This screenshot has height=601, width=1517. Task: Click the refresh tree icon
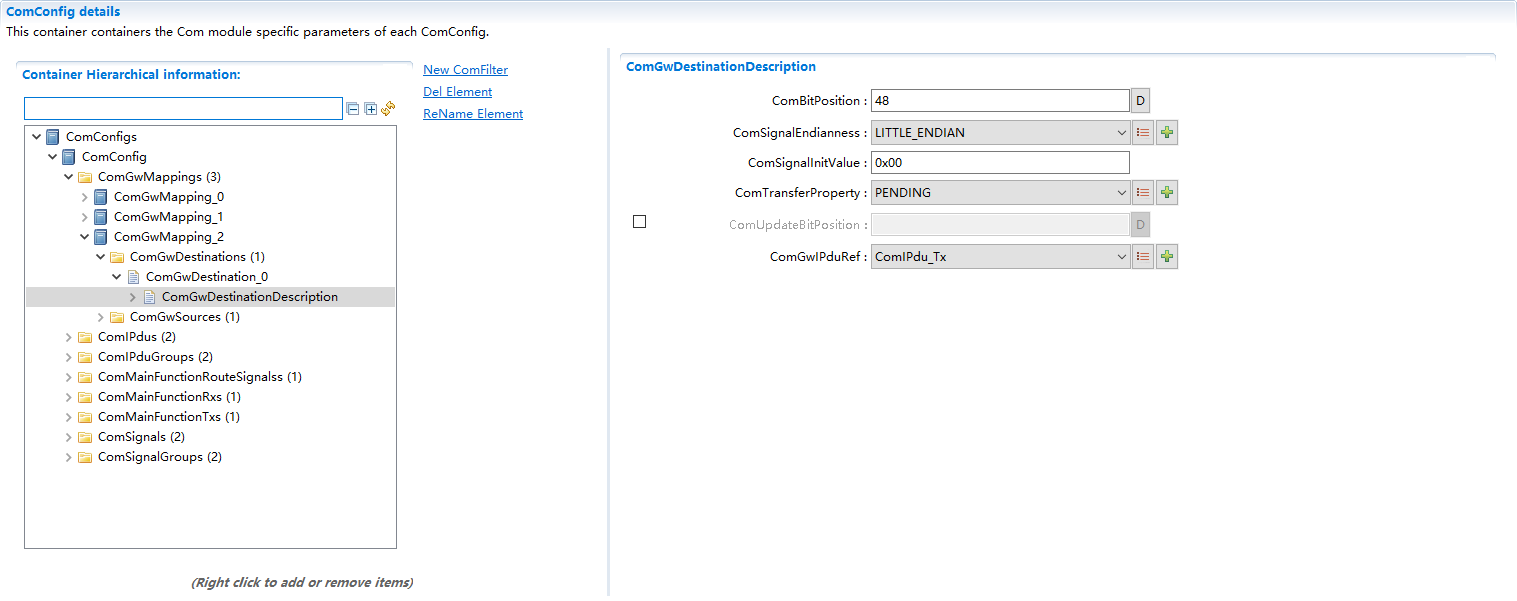[x=388, y=108]
